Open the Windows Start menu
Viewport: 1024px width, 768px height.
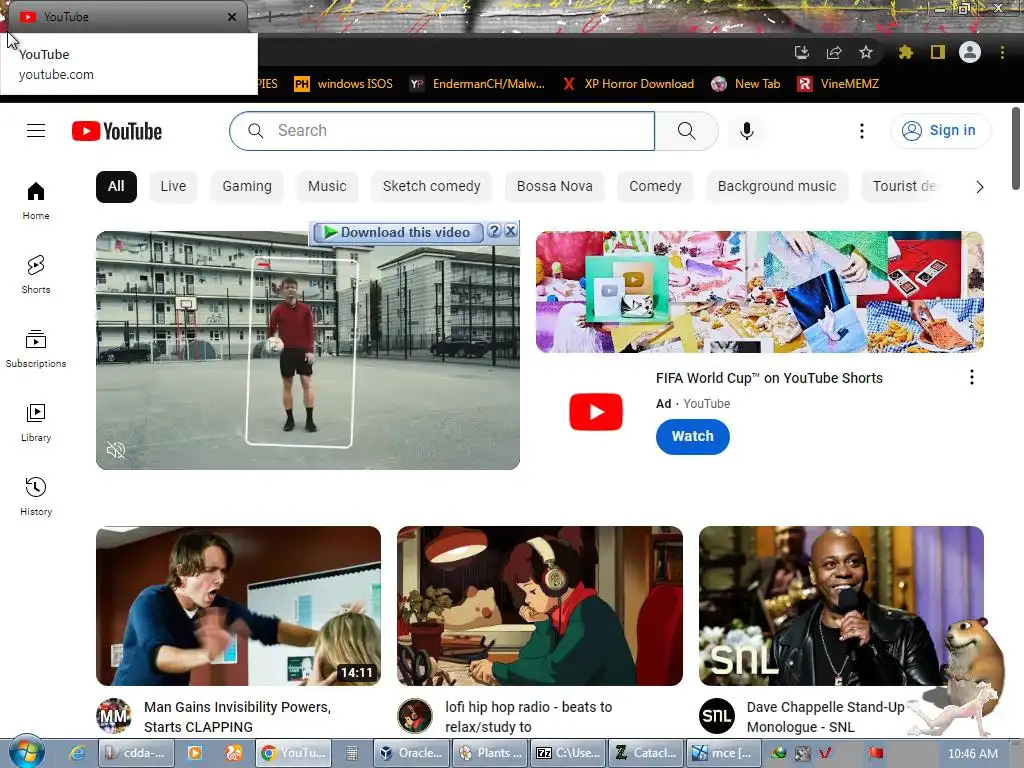click(x=27, y=752)
